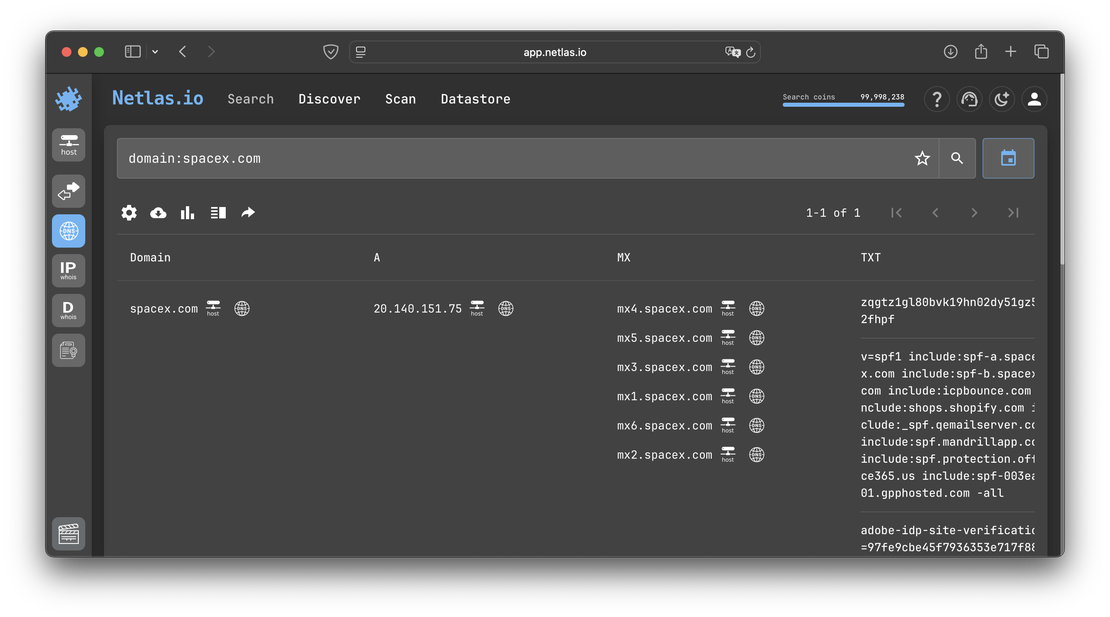This screenshot has width=1110, height=617.
Task: Open the Datastore tab
Action: (x=475, y=99)
